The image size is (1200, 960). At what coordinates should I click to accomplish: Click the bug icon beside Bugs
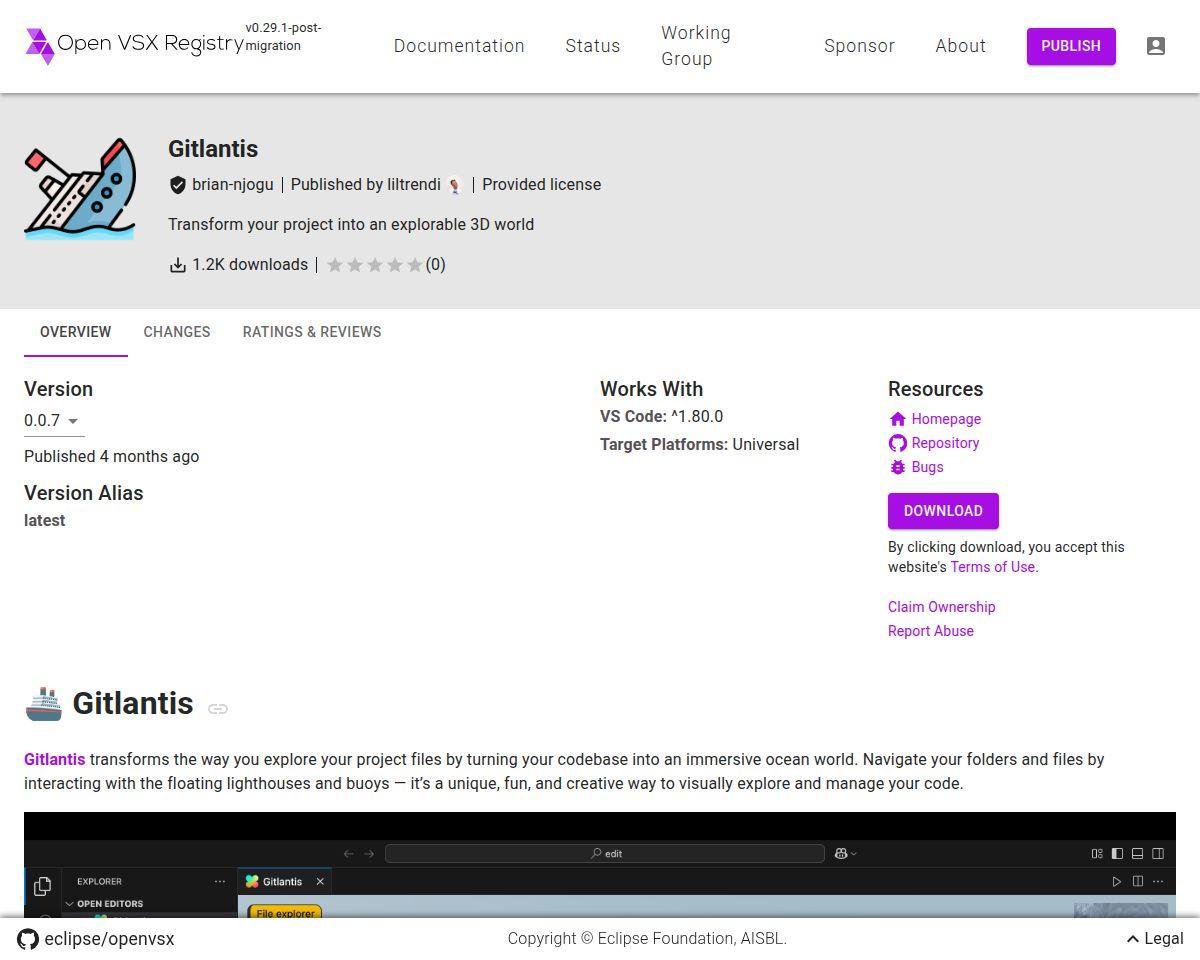point(897,467)
